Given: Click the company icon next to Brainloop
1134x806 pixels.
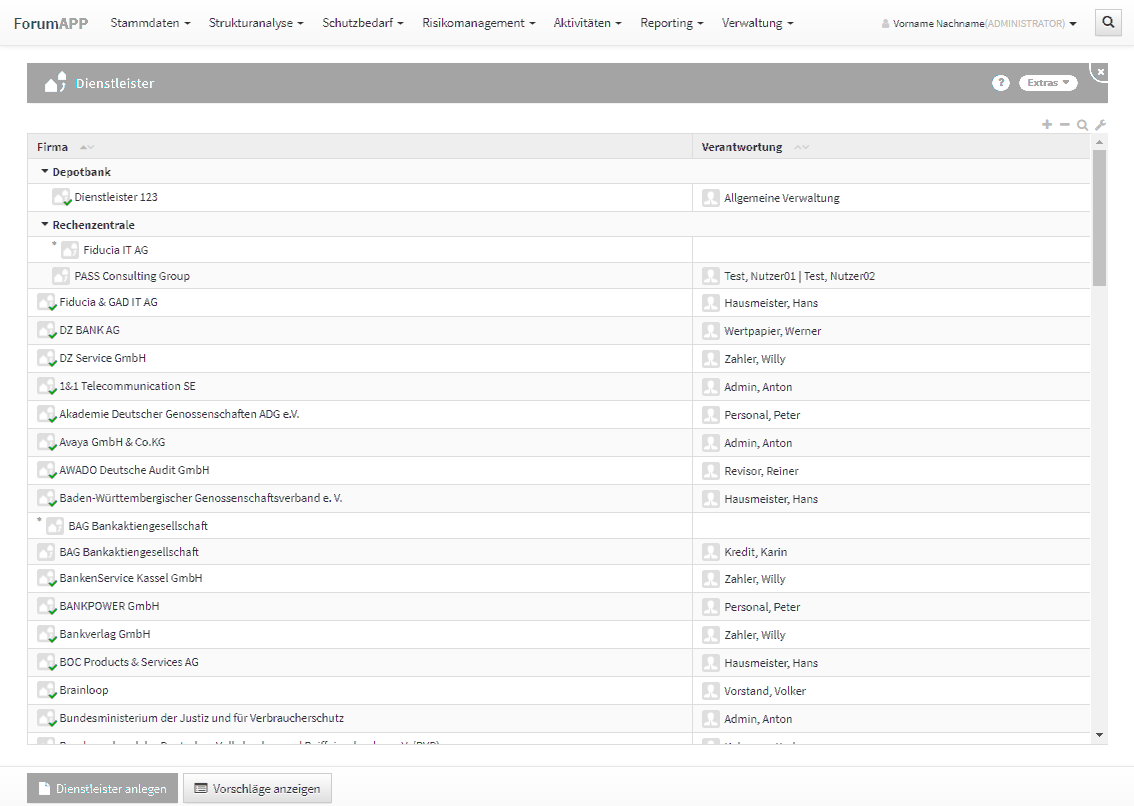Looking at the screenshot, I should coord(46,691).
